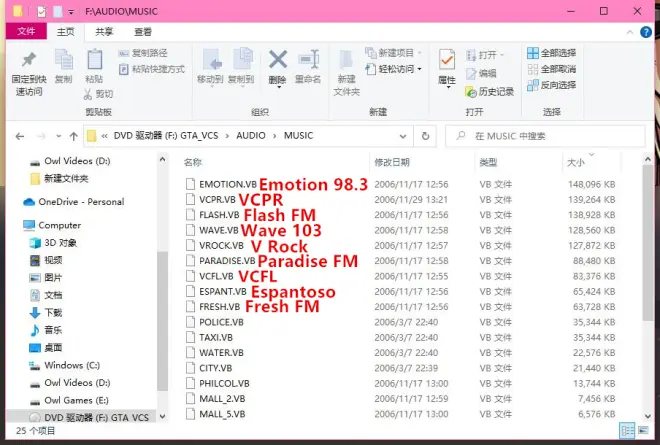Go up one folder level arrow

[x=74, y=136]
